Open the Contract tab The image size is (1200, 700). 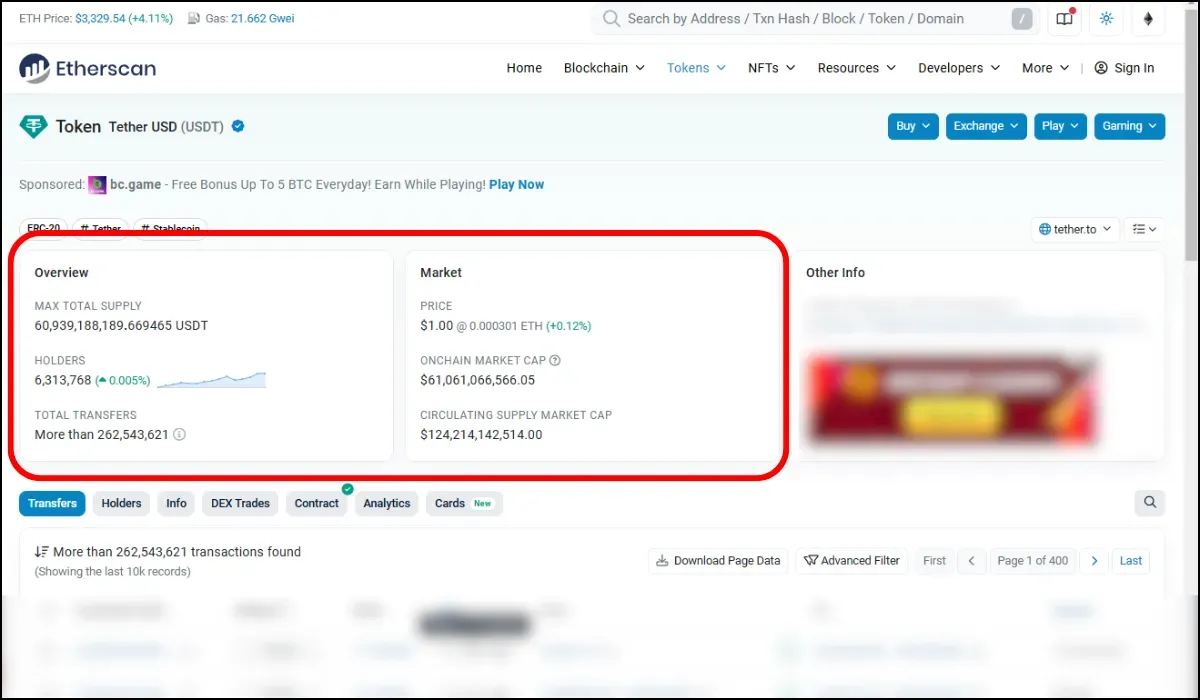click(x=317, y=503)
